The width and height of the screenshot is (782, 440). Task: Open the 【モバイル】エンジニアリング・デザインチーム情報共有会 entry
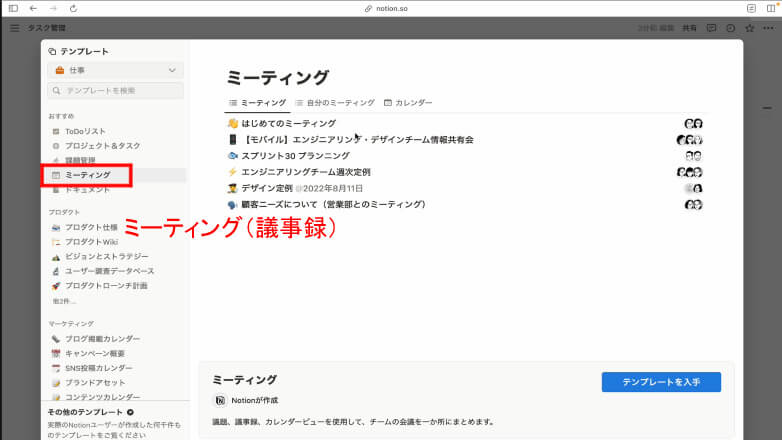click(358, 140)
